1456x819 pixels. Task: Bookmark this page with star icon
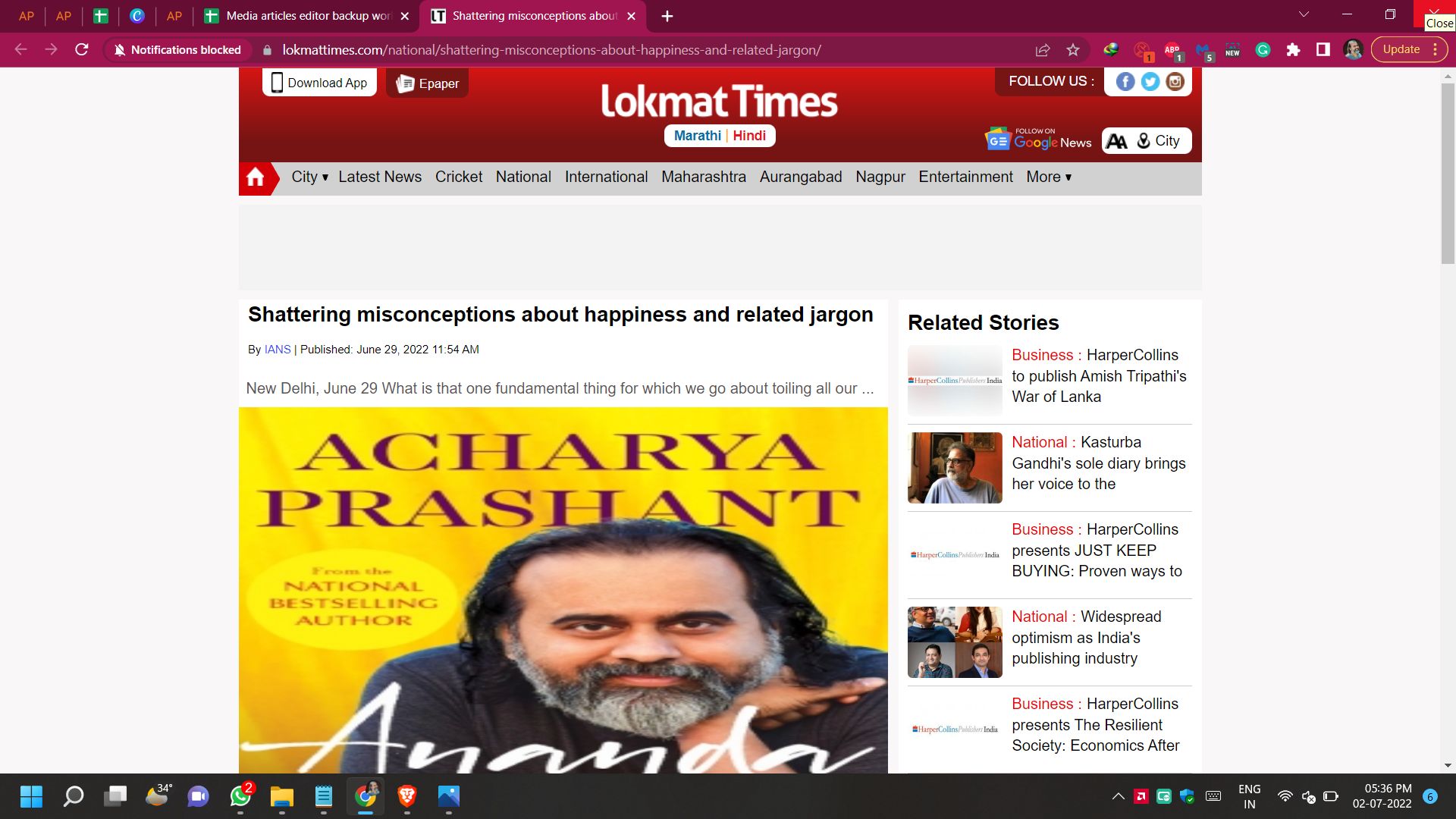coord(1072,50)
